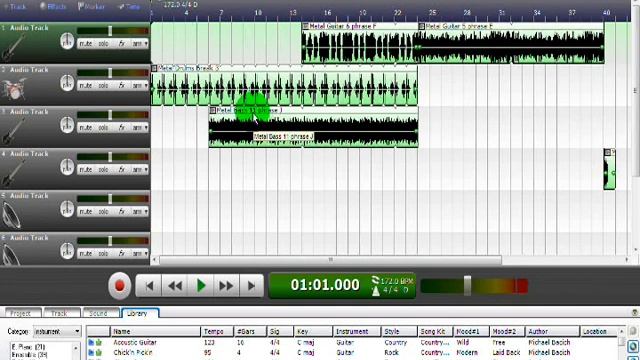Sort the library by the Tempo column
This screenshot has height=360, width=640.
[217, 331]
